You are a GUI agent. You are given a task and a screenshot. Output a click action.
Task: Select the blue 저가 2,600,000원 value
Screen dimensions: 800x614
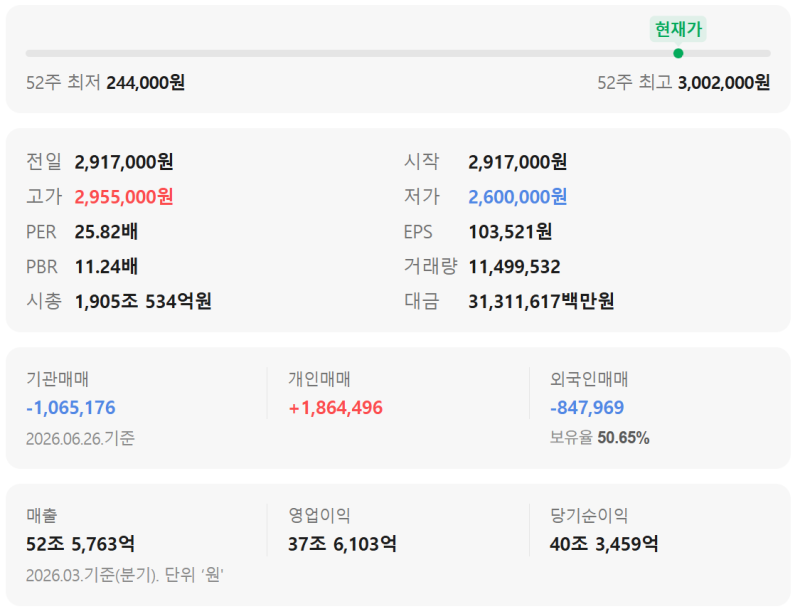point(518,197)
